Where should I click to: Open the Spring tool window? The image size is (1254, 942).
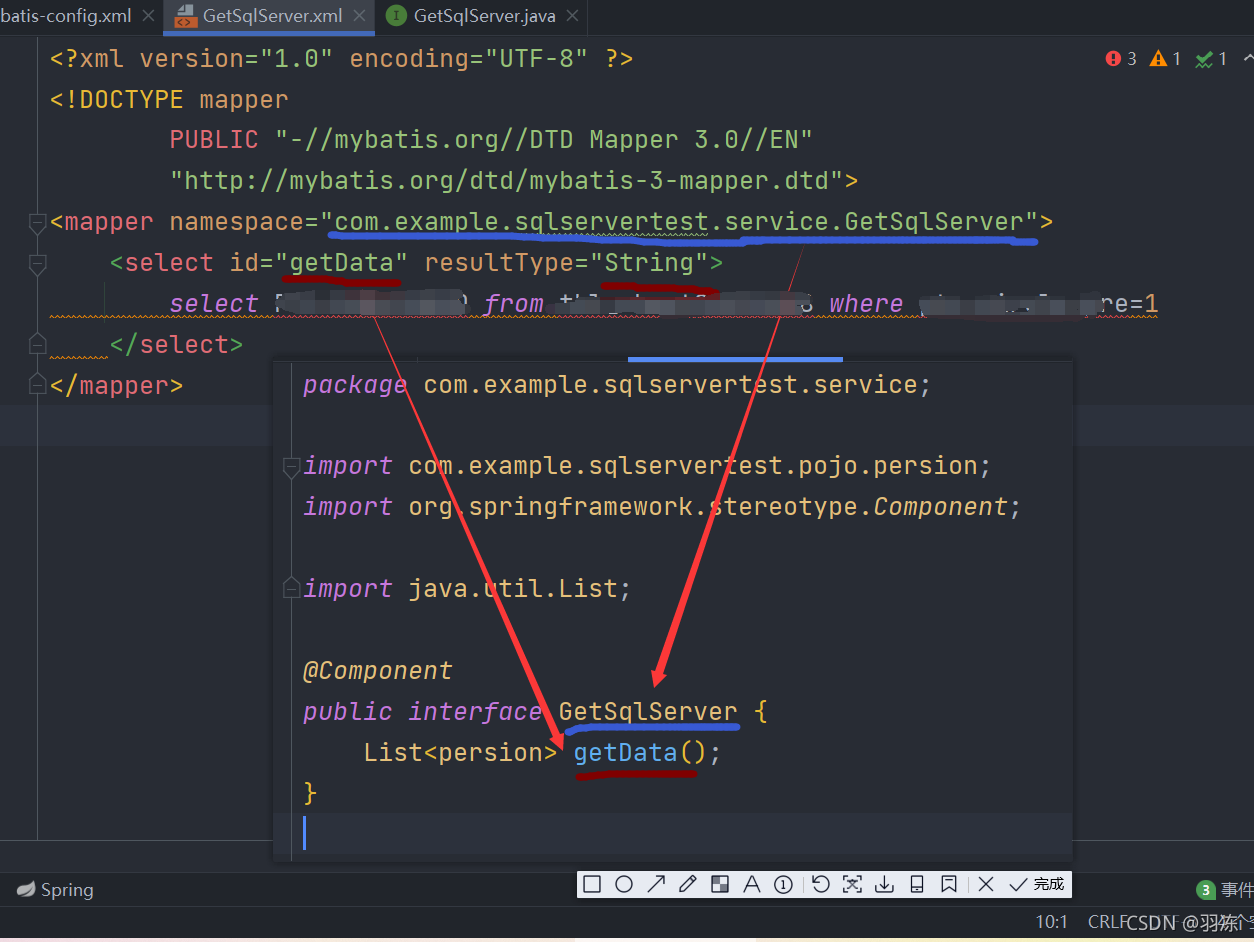pos(55,890)
